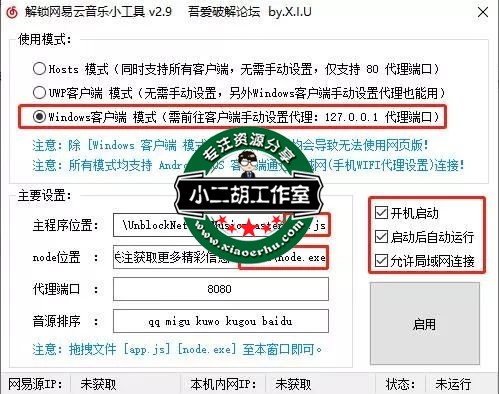Click the 启用 button
499x394 pixels.
point(425,324)
